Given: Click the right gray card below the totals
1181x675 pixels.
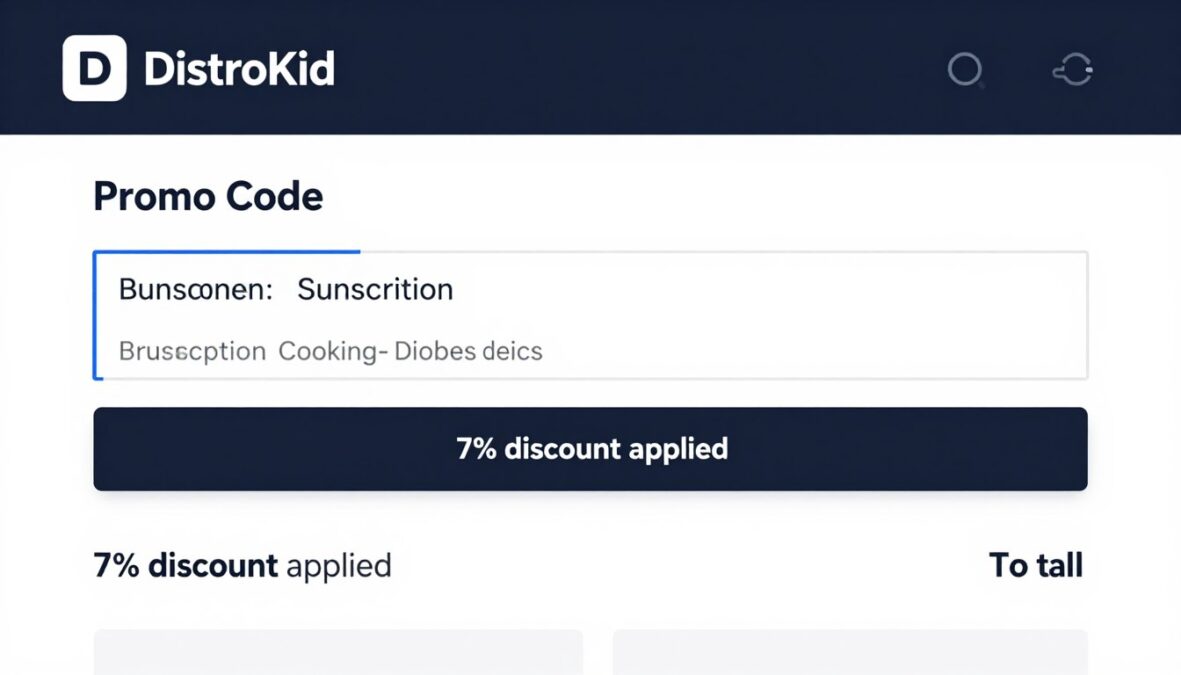Looking at the screenshot, I should (851, 655).
